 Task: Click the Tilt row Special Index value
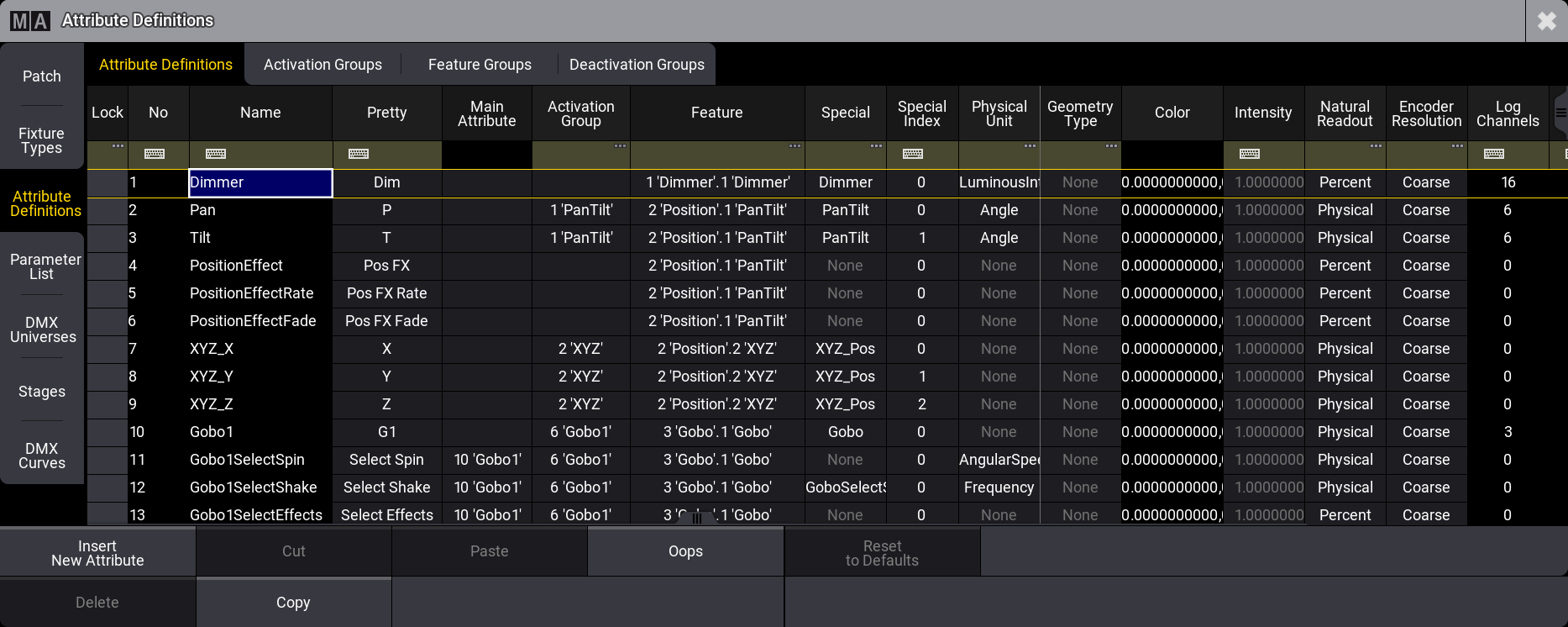(x=922, y=238)
